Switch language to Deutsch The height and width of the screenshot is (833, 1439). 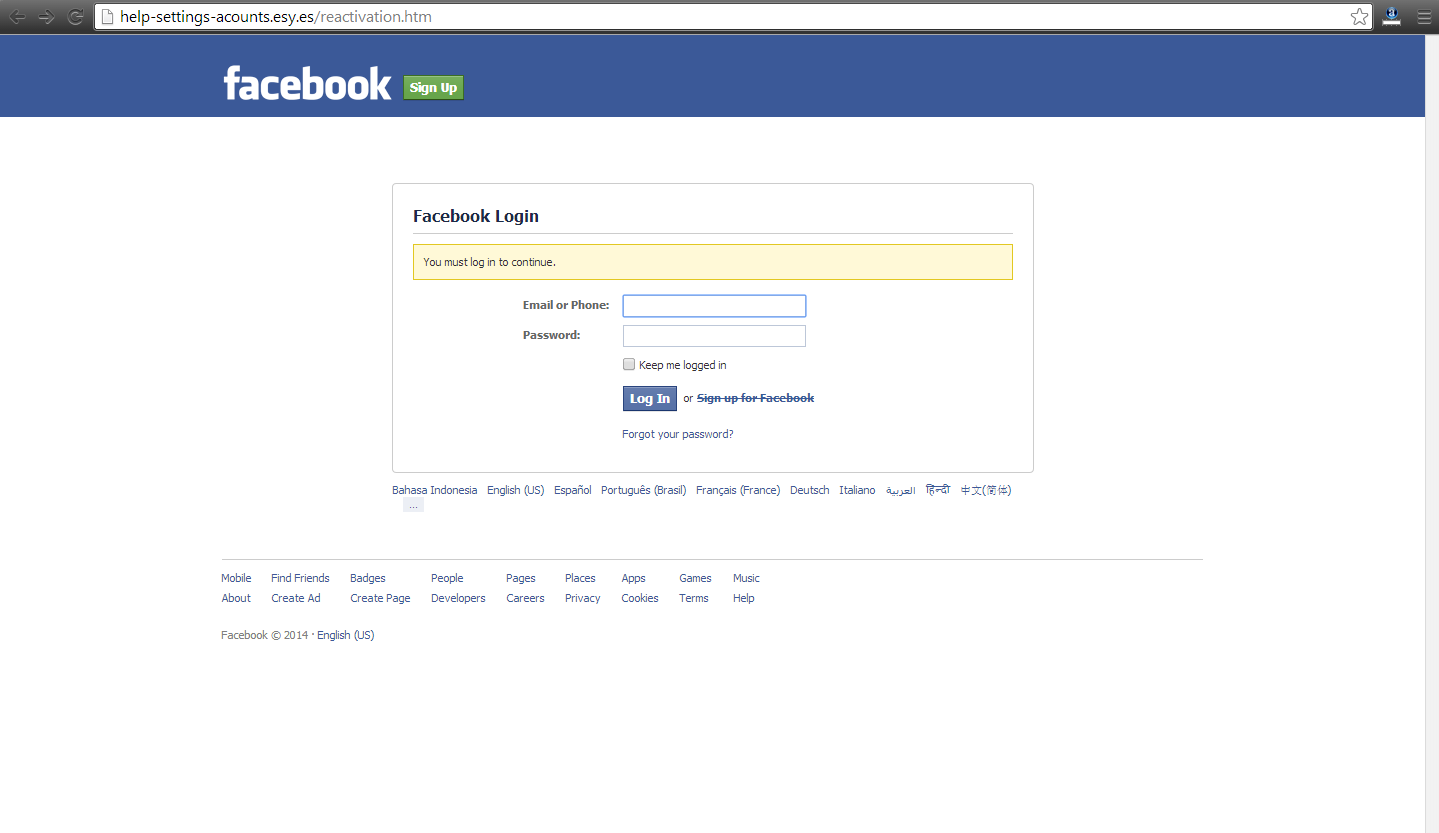point(810,490)
